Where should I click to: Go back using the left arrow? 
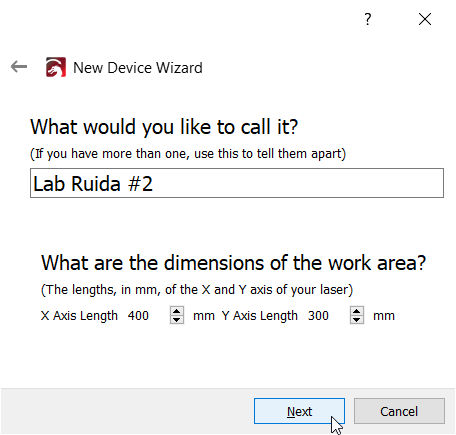click(19, 67)
